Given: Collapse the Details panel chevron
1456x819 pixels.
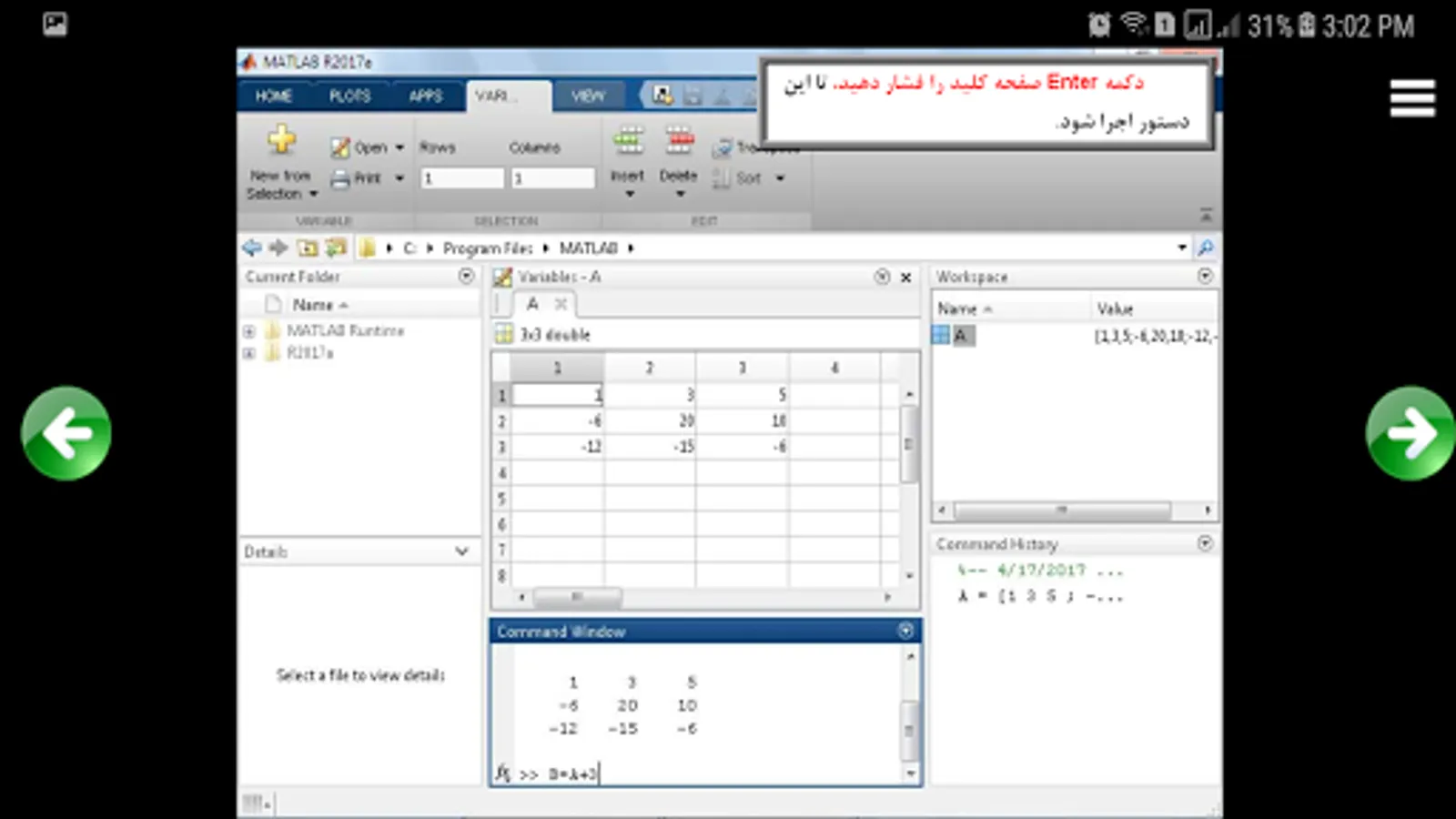Looking at the screenshot, I should 462,551.
